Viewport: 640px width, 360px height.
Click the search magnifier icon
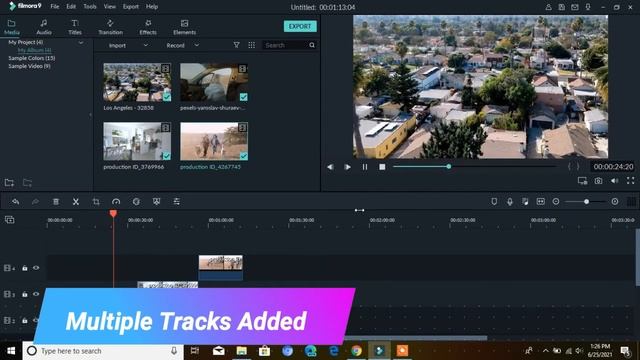[312, 45]
